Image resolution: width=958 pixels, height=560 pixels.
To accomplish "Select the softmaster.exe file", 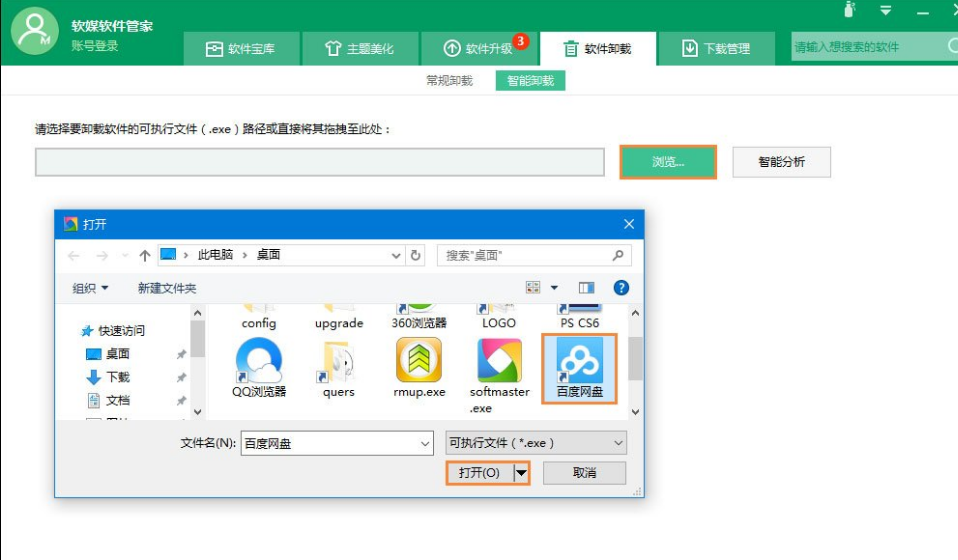I will pyautogui.click(x=499, y=376).
